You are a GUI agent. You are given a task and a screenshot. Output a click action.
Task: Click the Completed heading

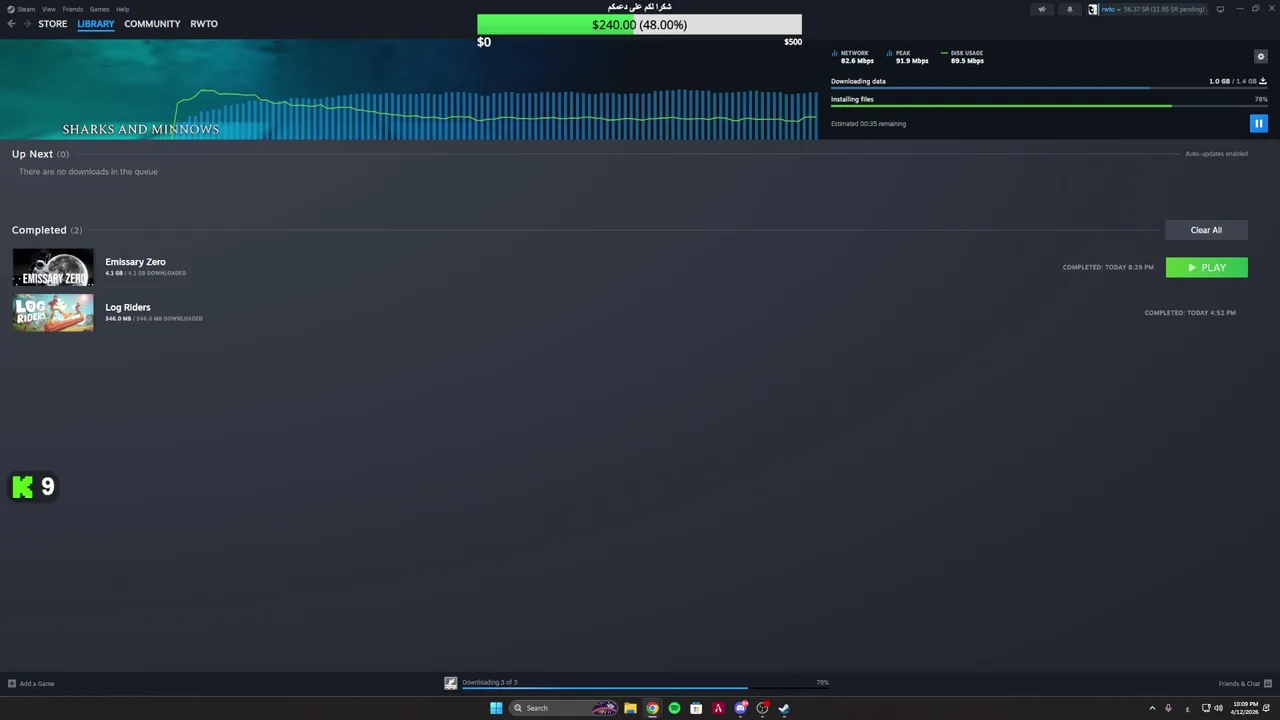pos(39,230)
